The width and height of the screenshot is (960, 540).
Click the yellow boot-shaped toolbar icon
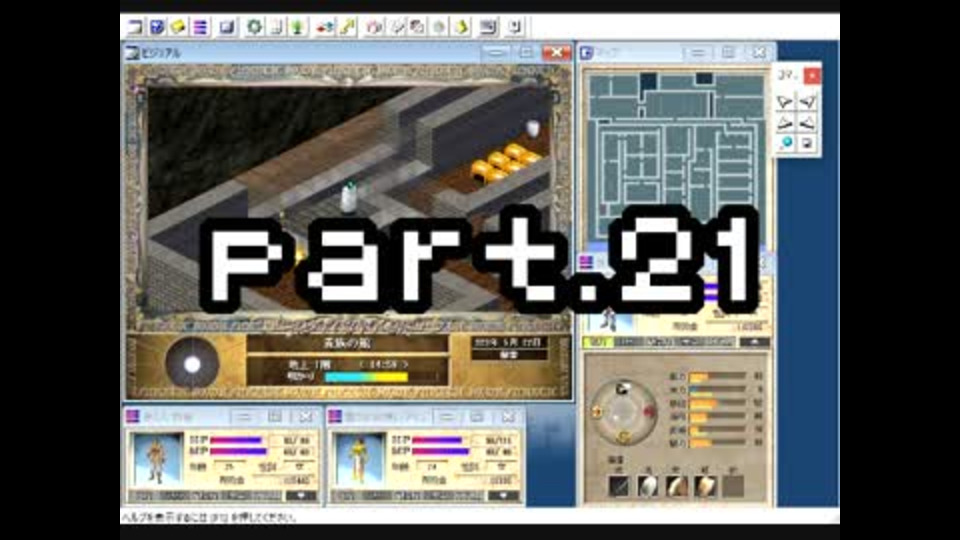point(461,27)
